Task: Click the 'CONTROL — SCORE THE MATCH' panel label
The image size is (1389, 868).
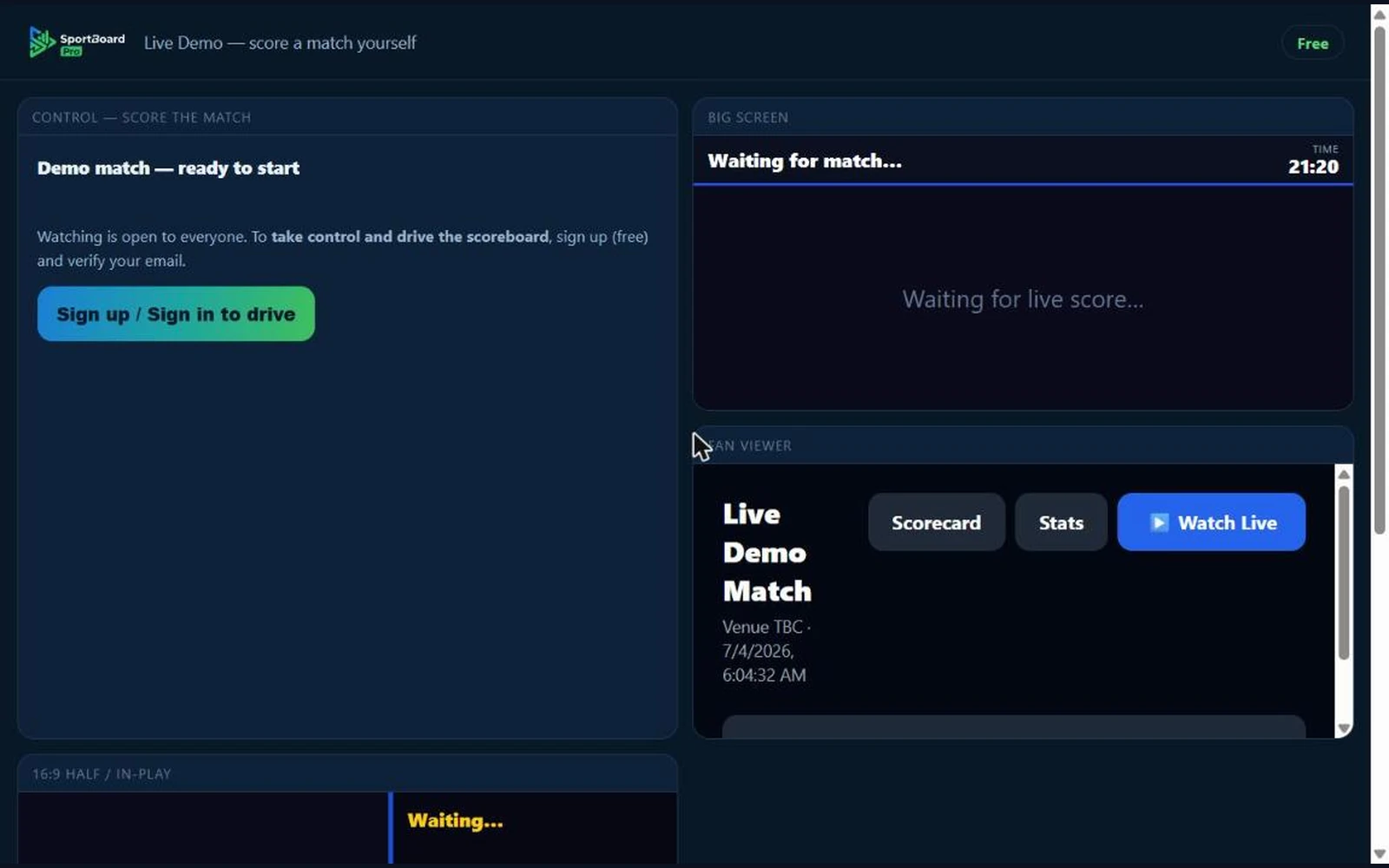Action: click(x=142, y=117)
